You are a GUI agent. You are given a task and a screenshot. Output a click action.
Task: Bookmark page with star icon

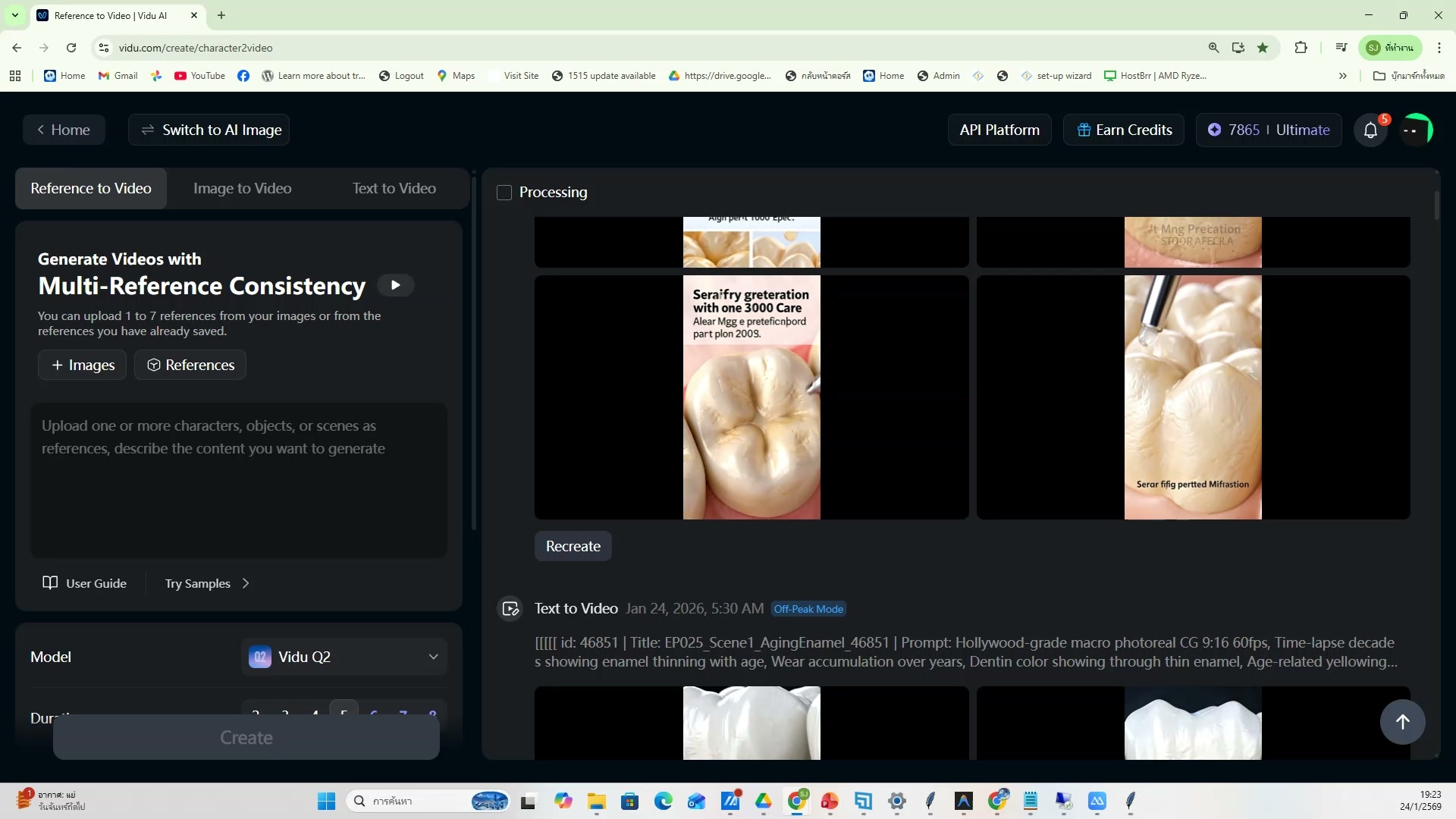pos(1263,48)
